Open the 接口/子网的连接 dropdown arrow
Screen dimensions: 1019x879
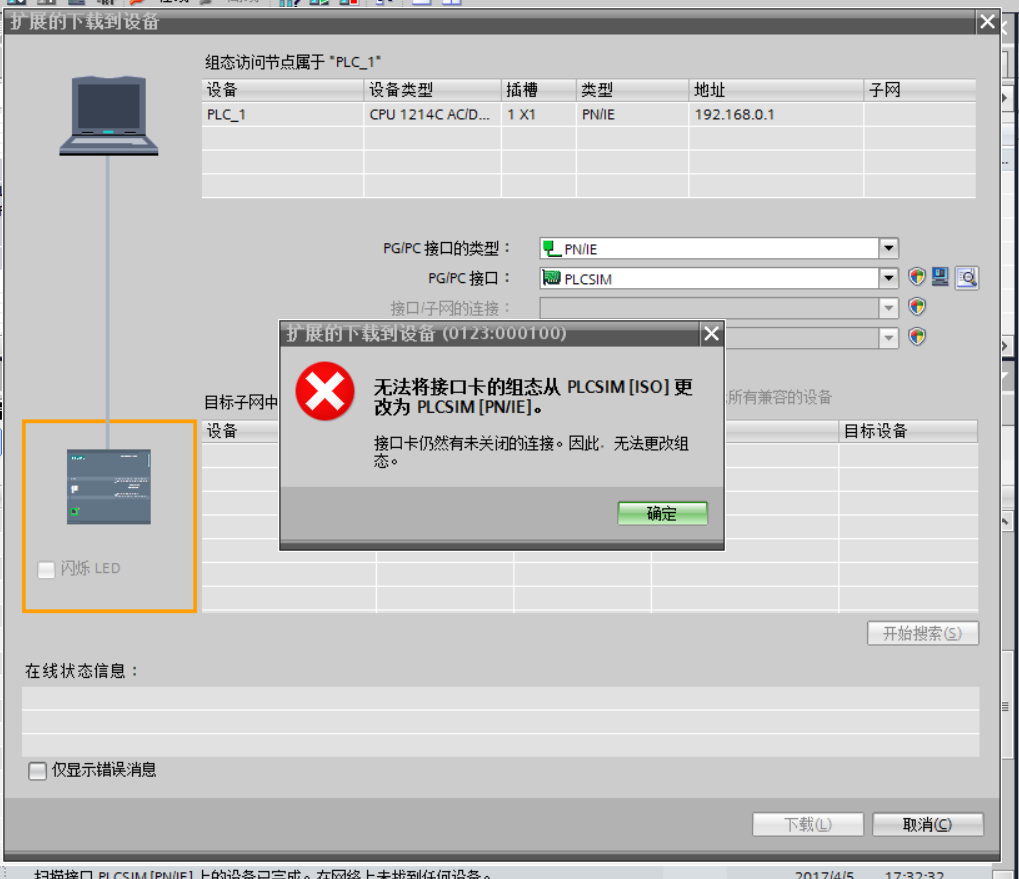(888, 308)
